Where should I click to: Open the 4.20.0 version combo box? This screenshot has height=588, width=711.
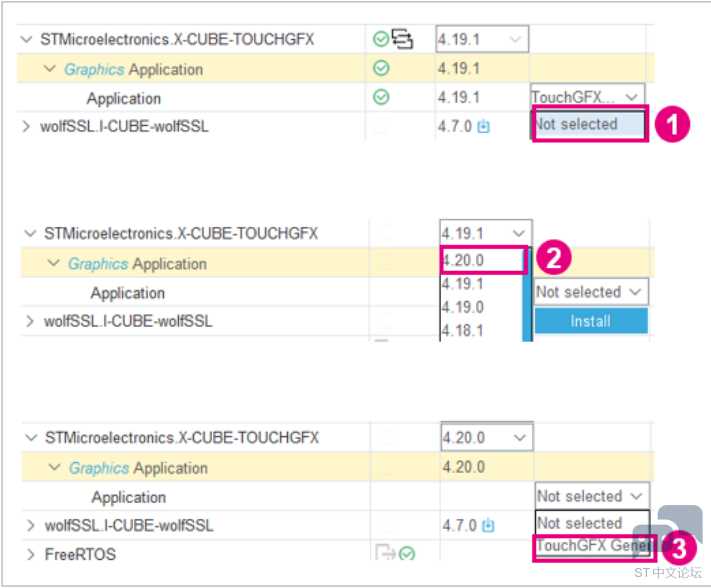coord(487,437)
